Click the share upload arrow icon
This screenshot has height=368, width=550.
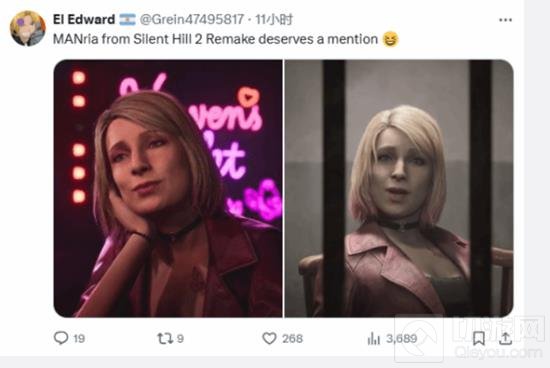click(505, 339)
